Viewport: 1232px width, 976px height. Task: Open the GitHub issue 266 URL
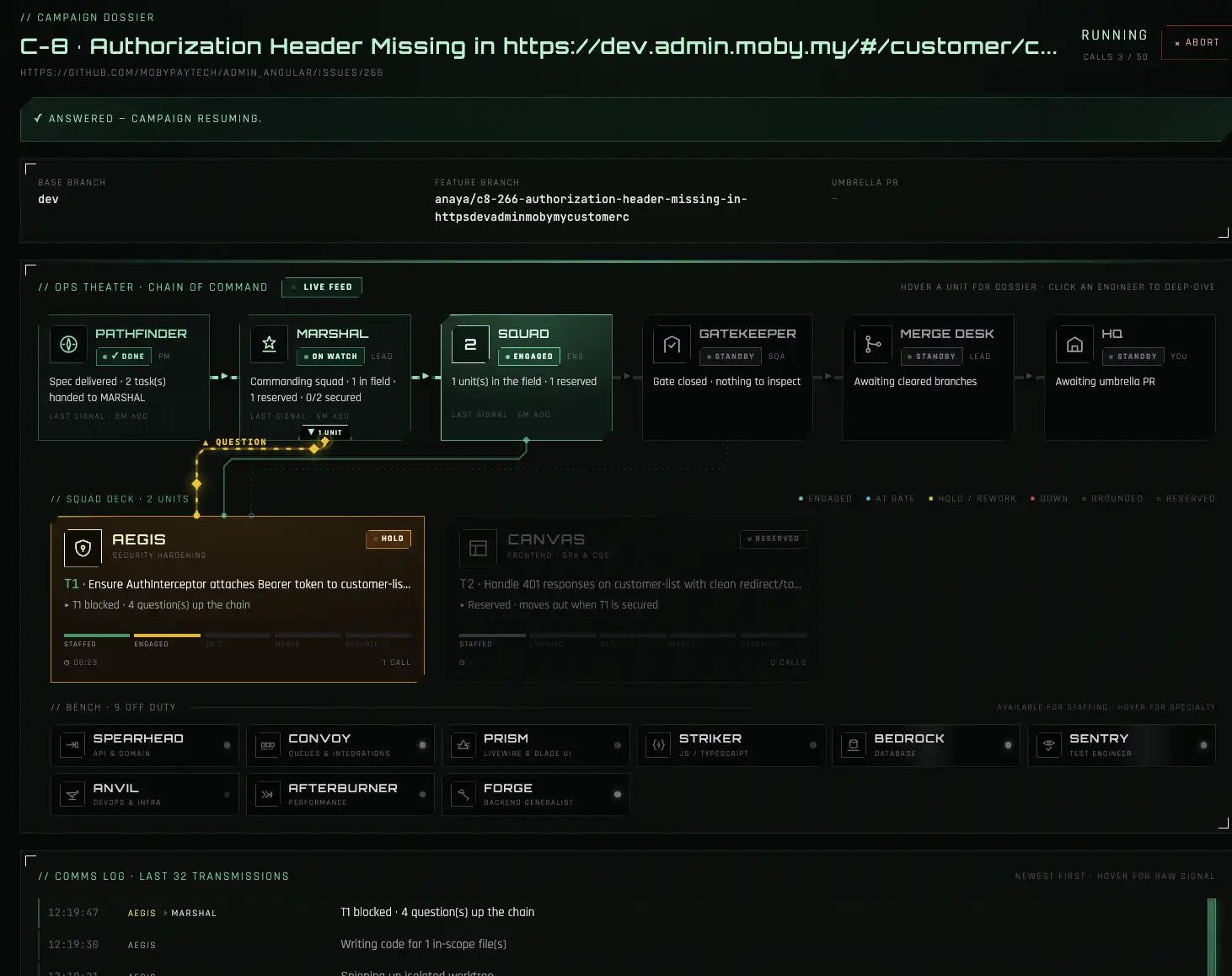(x=202, y=73)
